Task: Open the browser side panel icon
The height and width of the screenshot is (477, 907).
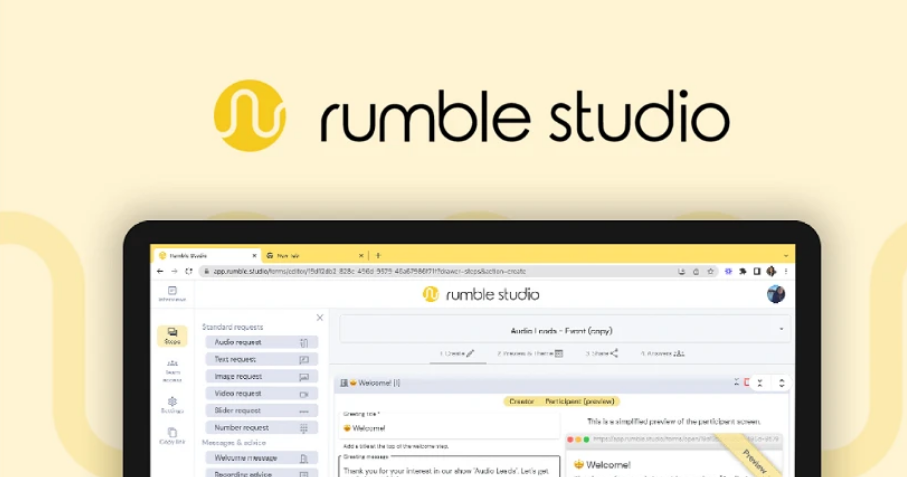Action: pos(757,271)
